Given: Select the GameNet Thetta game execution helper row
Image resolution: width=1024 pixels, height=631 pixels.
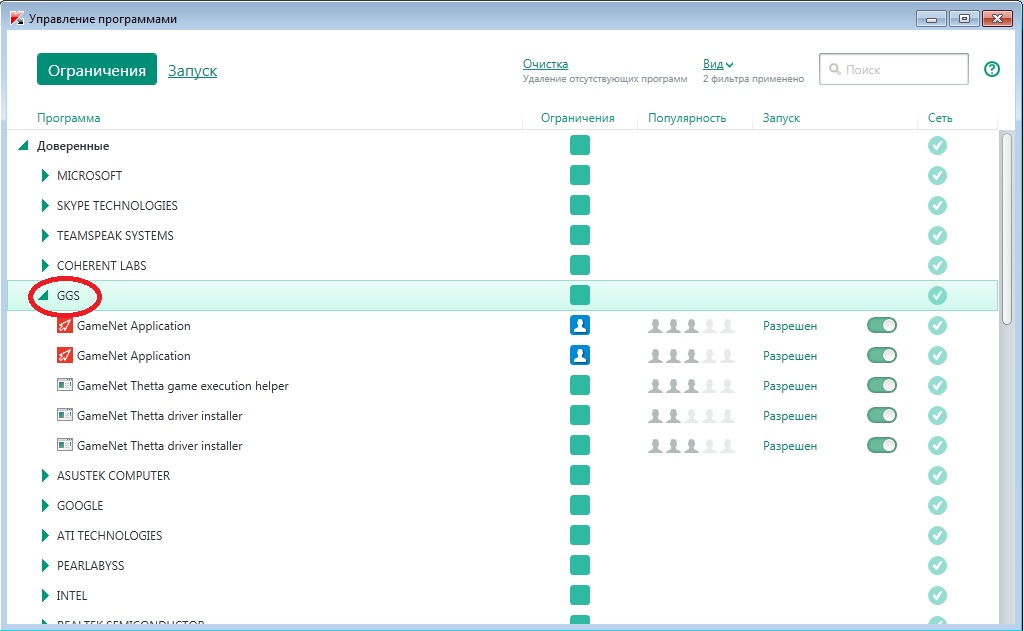Looking at the screenshot, I should (502, 385).
